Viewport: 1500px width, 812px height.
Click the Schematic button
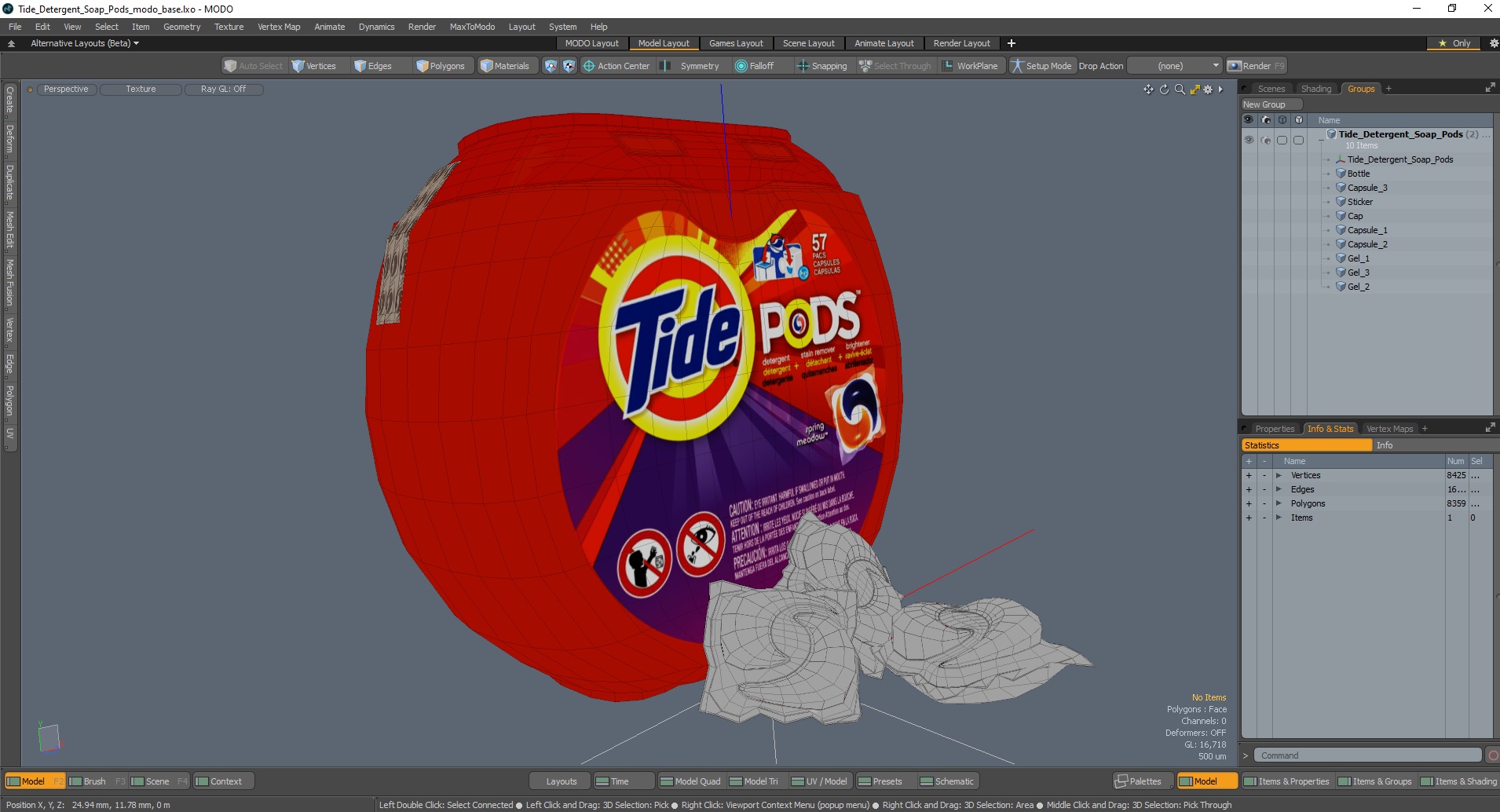point(947,781)
